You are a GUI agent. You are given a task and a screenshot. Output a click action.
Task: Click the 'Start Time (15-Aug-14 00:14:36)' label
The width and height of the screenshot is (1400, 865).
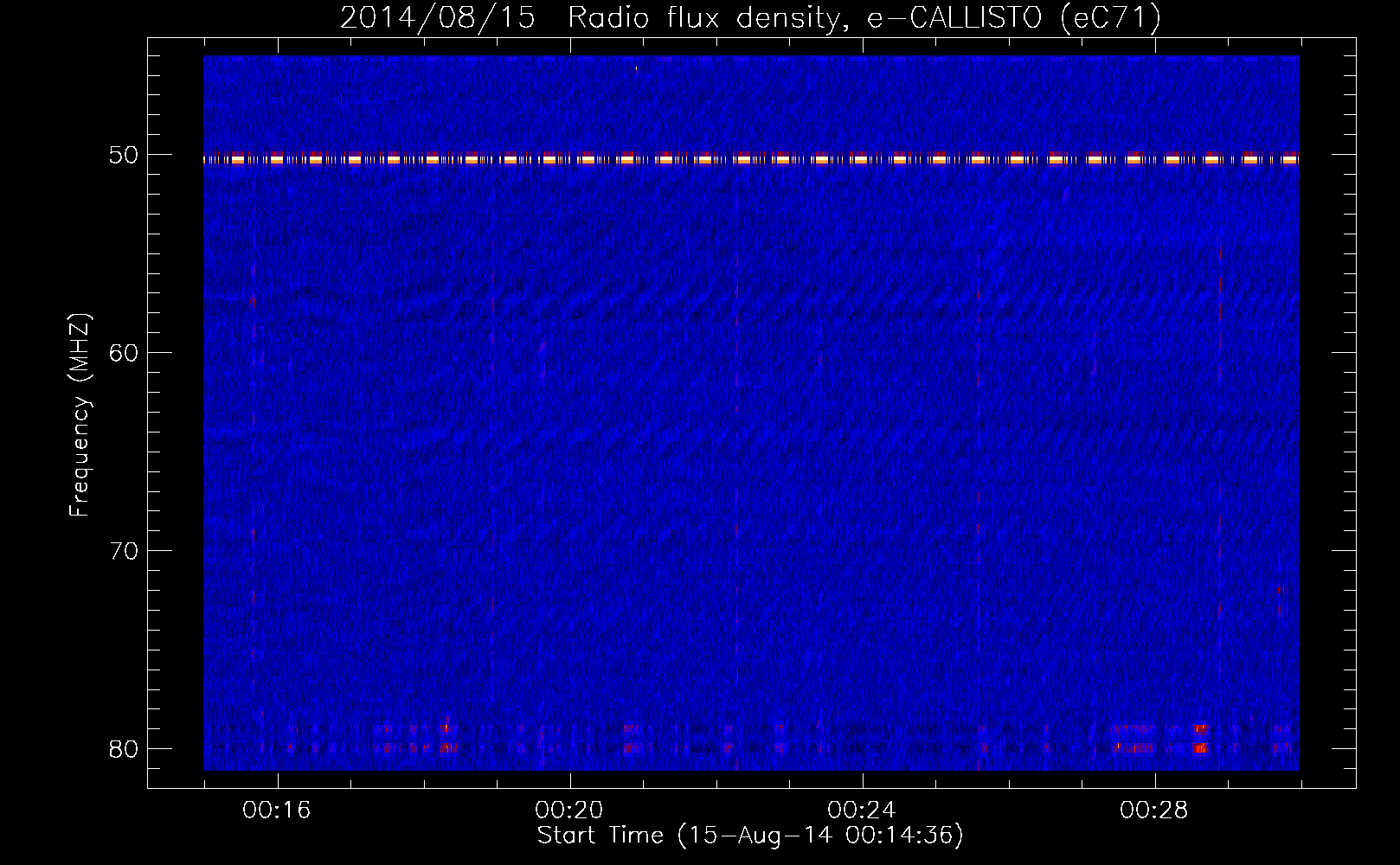(x=750, y=836)
